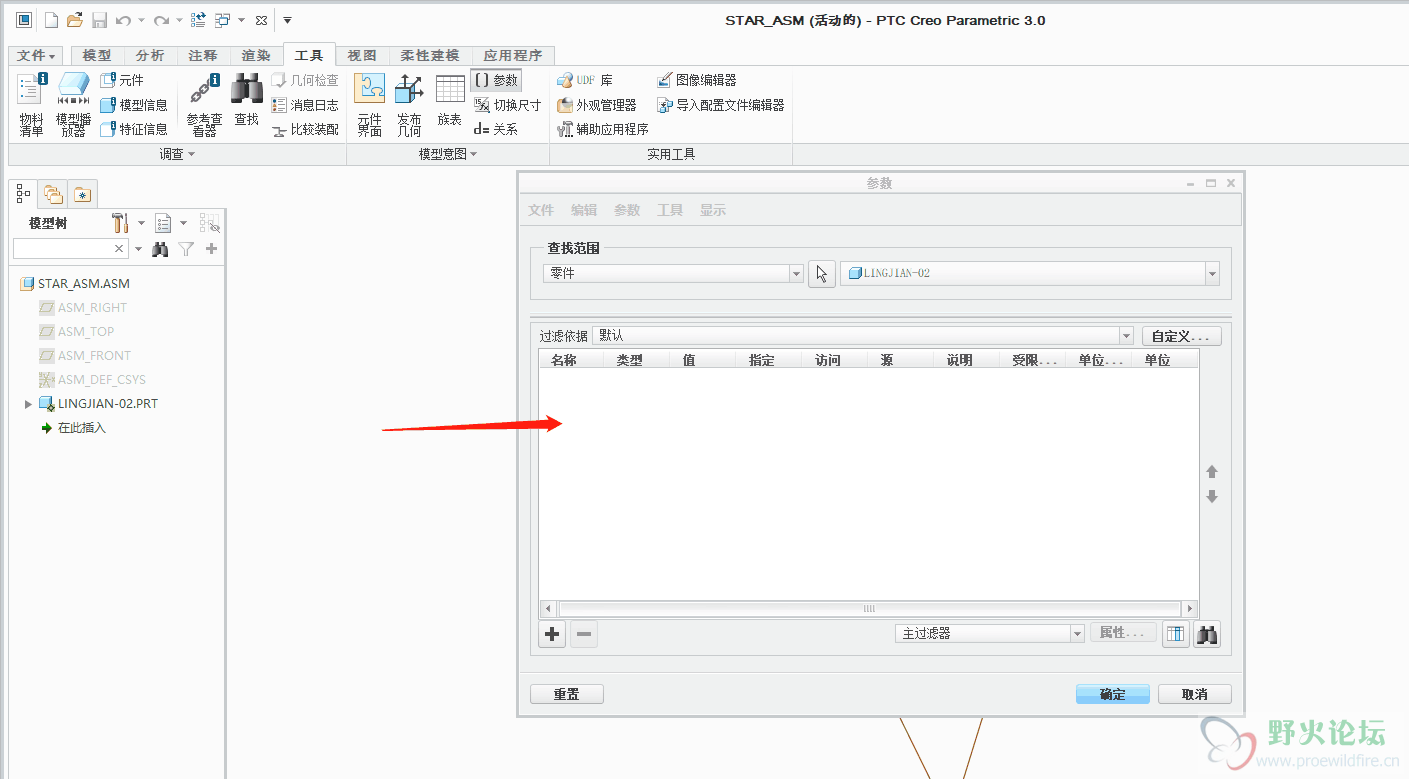This screenshot has height=779, width=1409.
Task: Open 特征信息 feature information
Action: pyautogui.click(x=134, y=129)
